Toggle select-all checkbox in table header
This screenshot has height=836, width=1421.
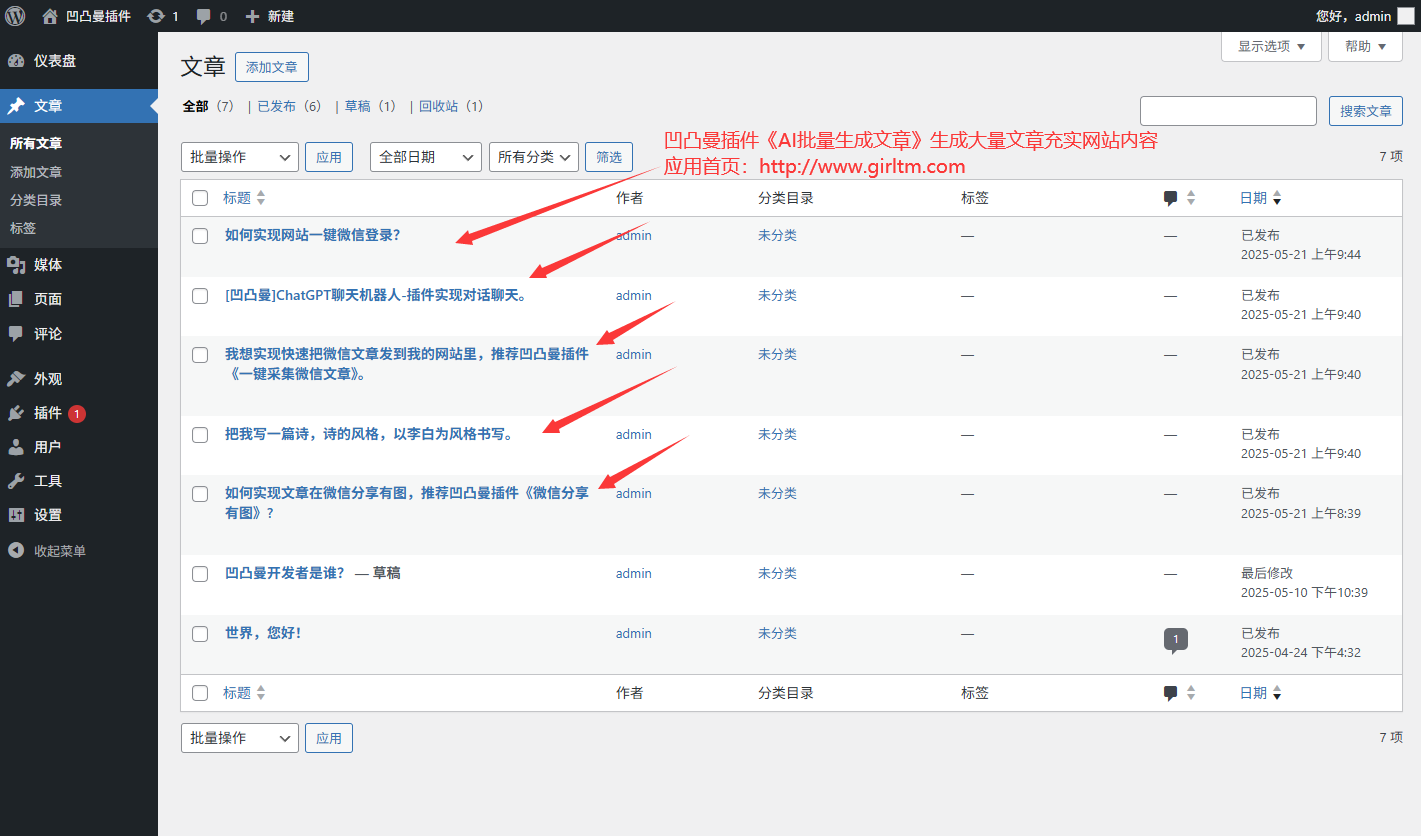[200, 198]
